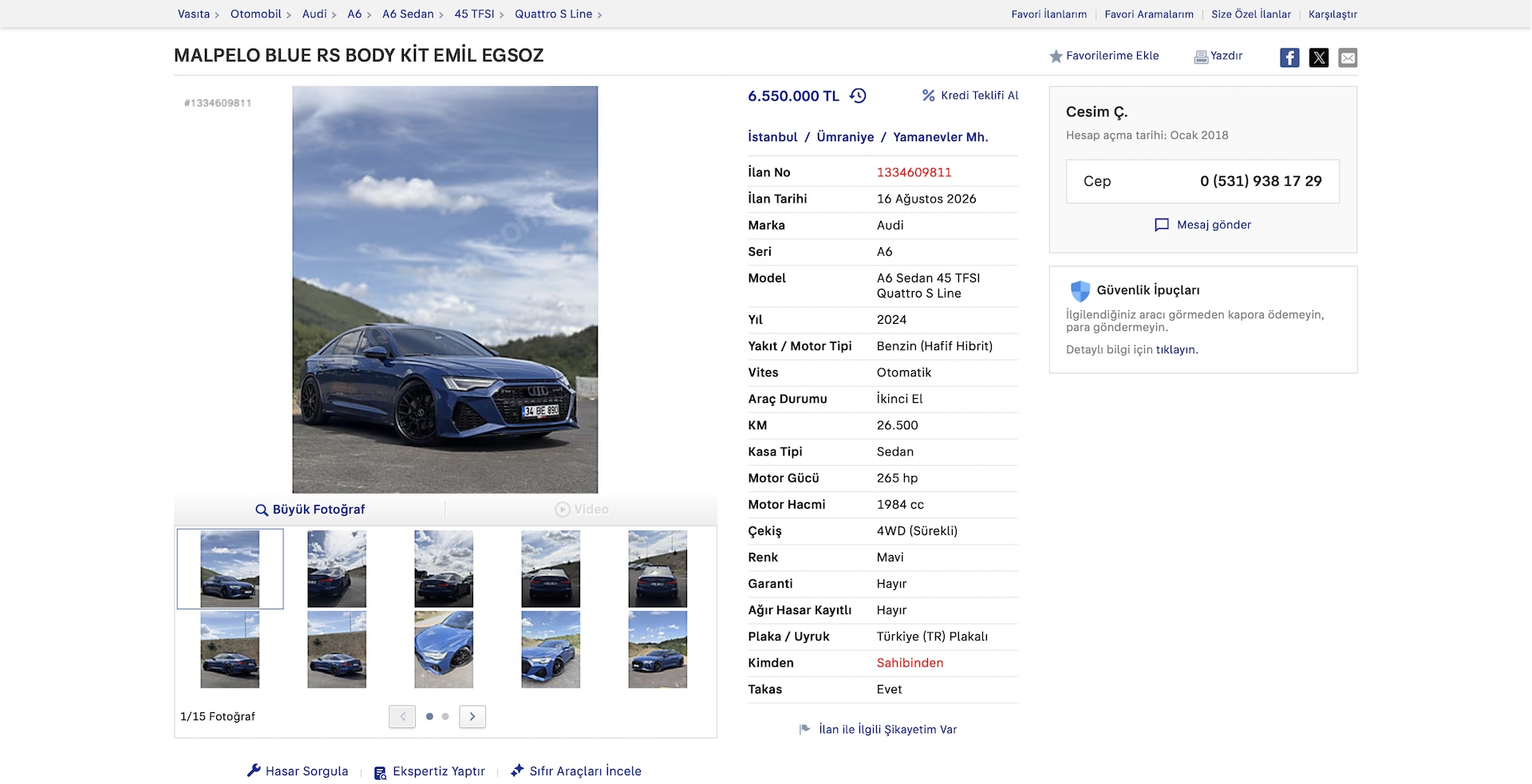Share listing via email icon
This screenshot has height=784, width=1532.
click(1348, 57)
